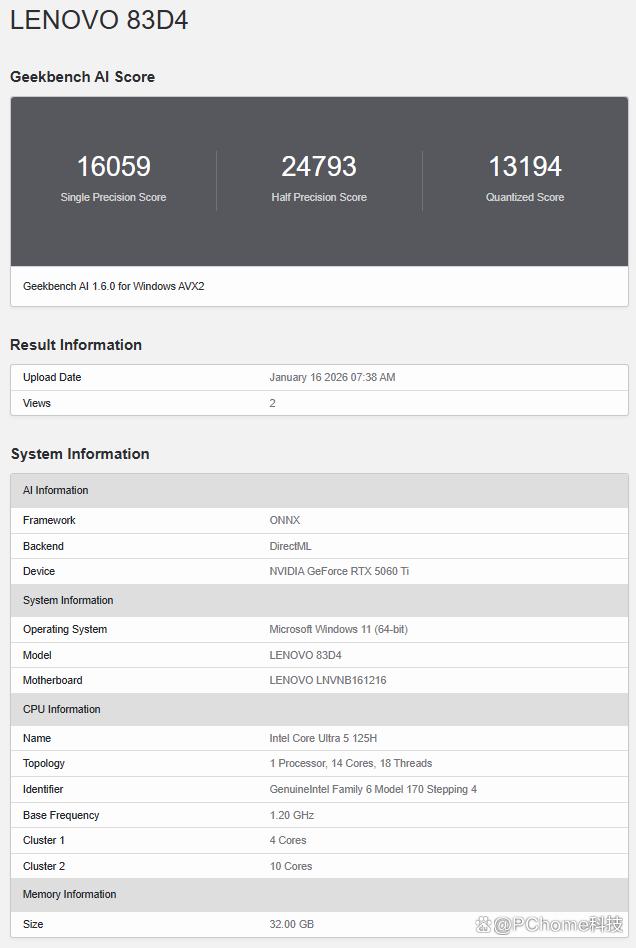The width and height of the screenshot is (636, 948).
Task: Click the CPU Information section header
Action: pos(62,709)
